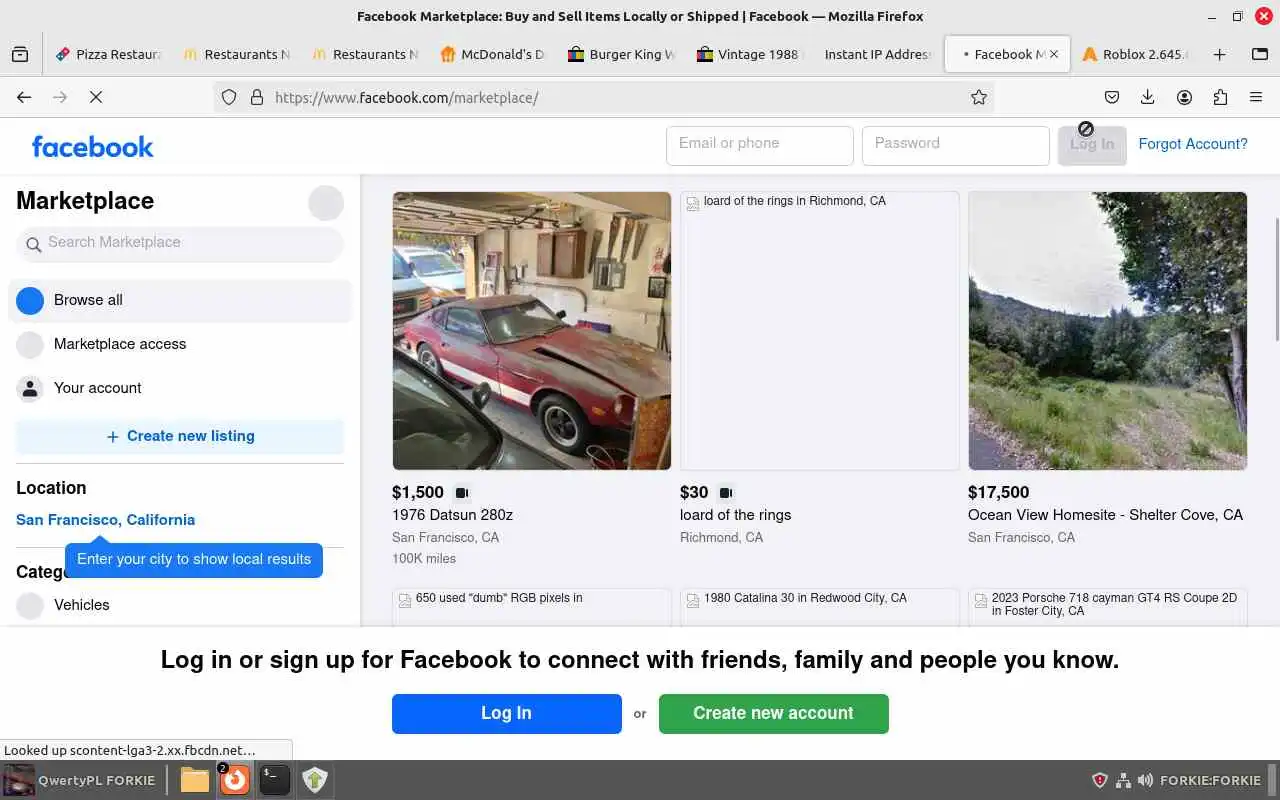Click the Facebook logo

click(x=92, y=147)
